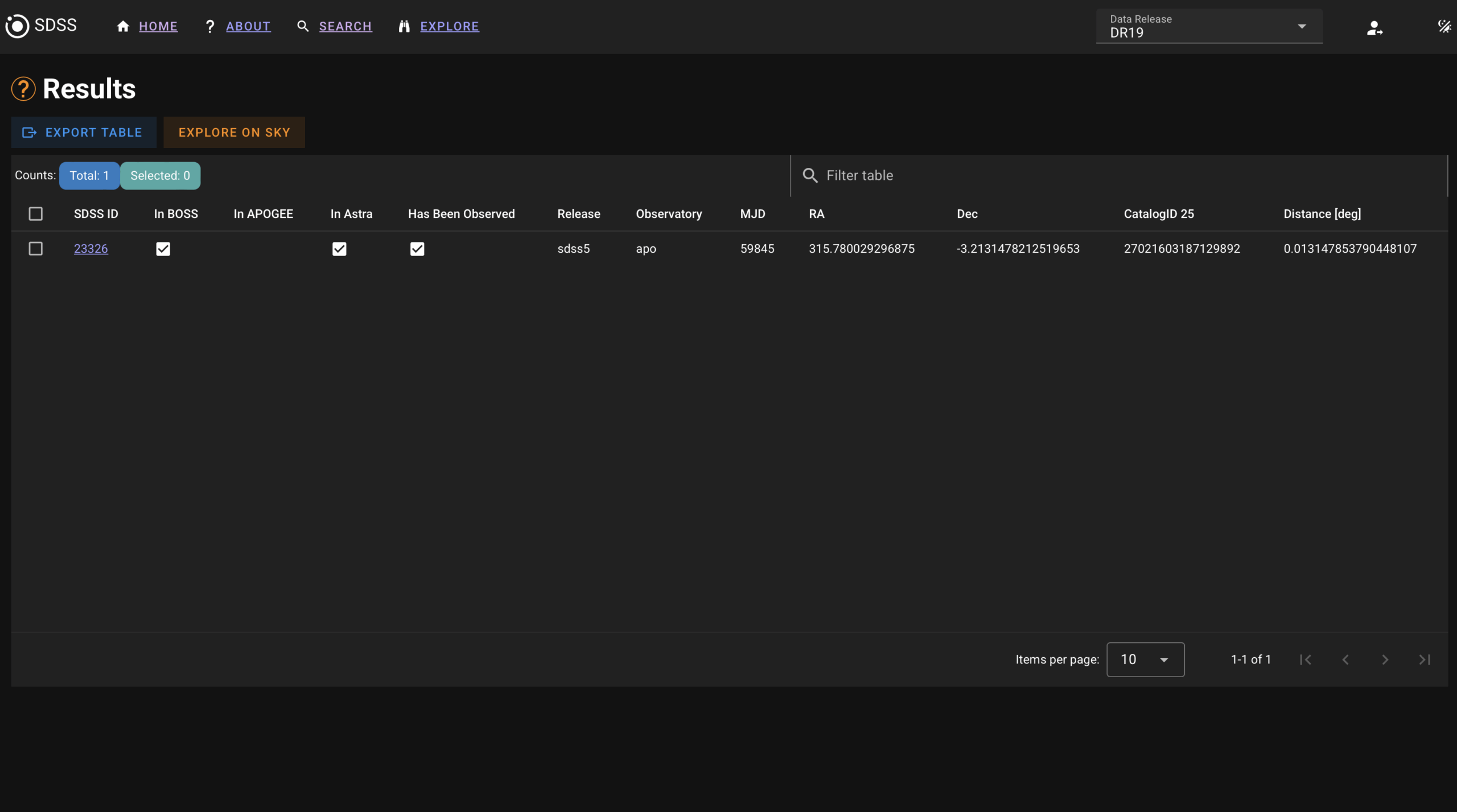Viewport: 1457px width, 812px height.
Task: Sort by the SDSS ID column header
Action: pyautogui.click(x=96, y=214)
